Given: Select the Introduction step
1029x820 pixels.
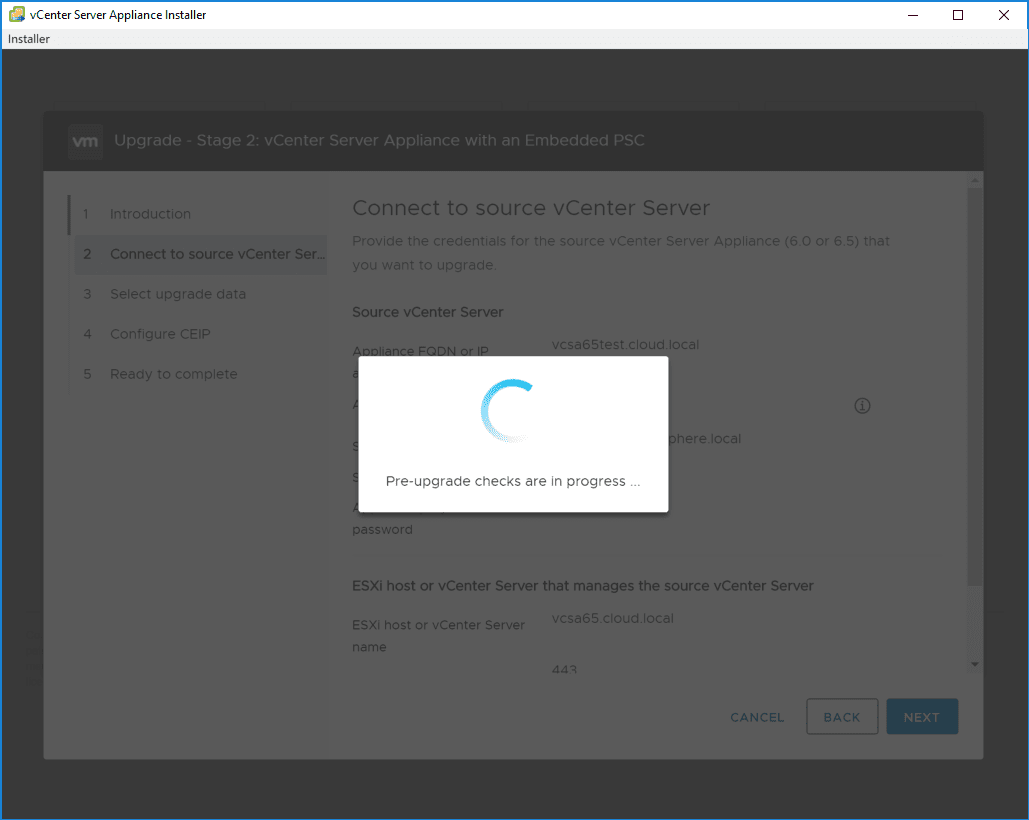Looking at the screenshot, I should (x=150, y=214).
